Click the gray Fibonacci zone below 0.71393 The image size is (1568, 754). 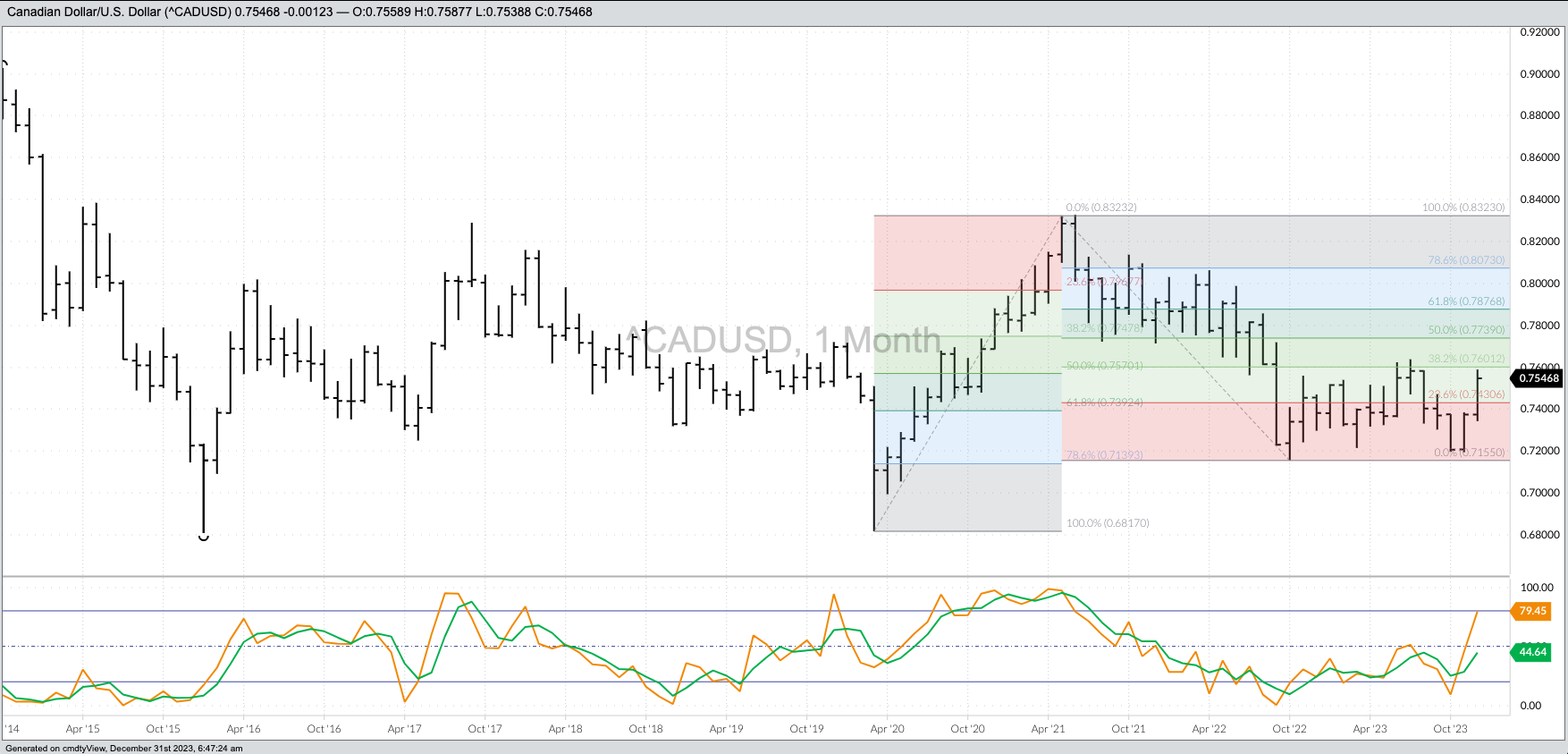pos(967,497)
